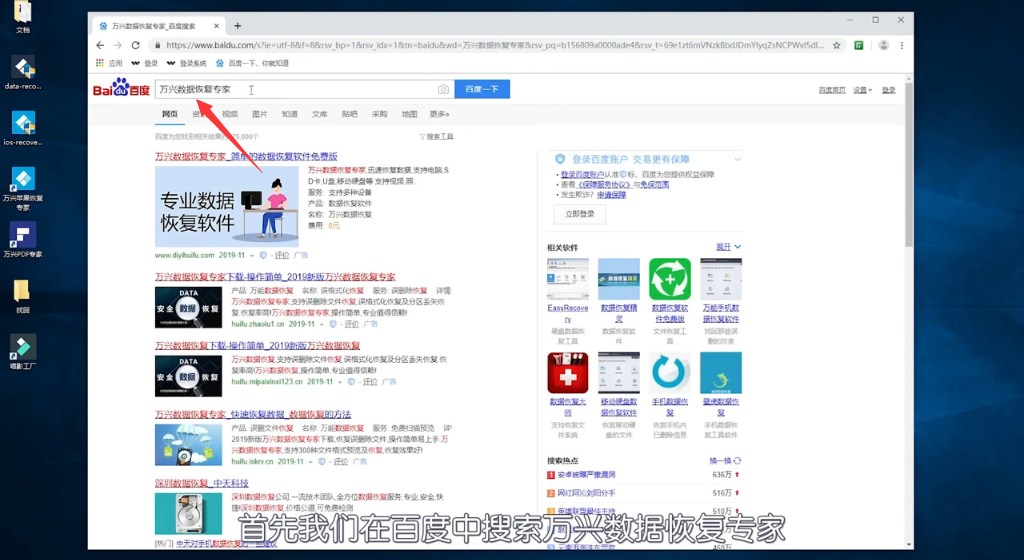Click the 登录 link at top right
The width and height of the screenshot is (1024, 560).
click(x=889, y=90)
